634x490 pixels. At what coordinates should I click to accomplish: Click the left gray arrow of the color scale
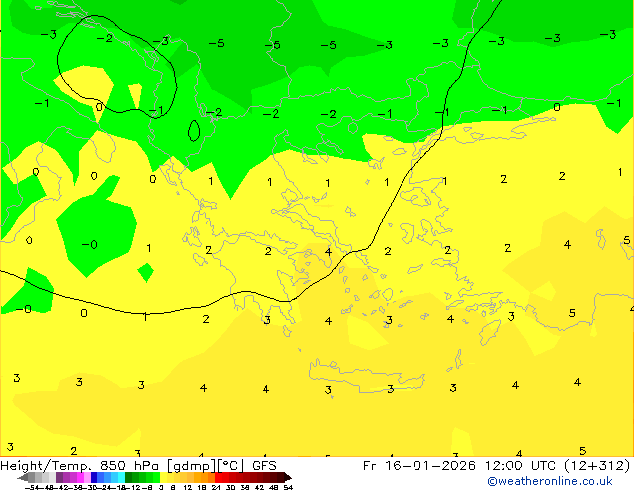(x=23, y=478)
